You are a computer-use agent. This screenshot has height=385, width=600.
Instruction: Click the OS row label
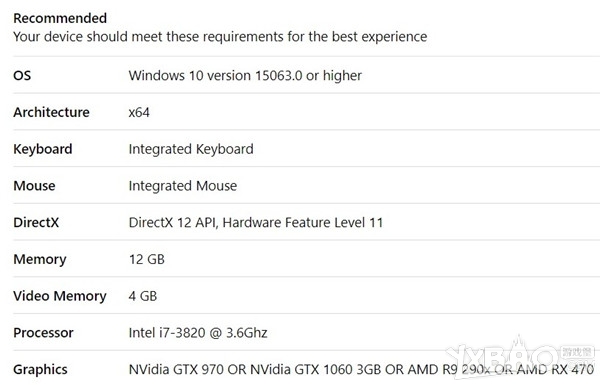pyautogui.click(x=22, y=75)
